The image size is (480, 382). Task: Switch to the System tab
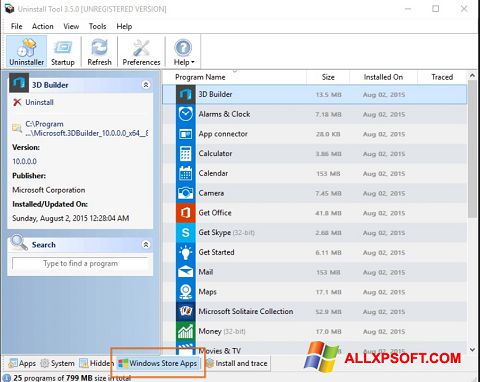[57, 363]
